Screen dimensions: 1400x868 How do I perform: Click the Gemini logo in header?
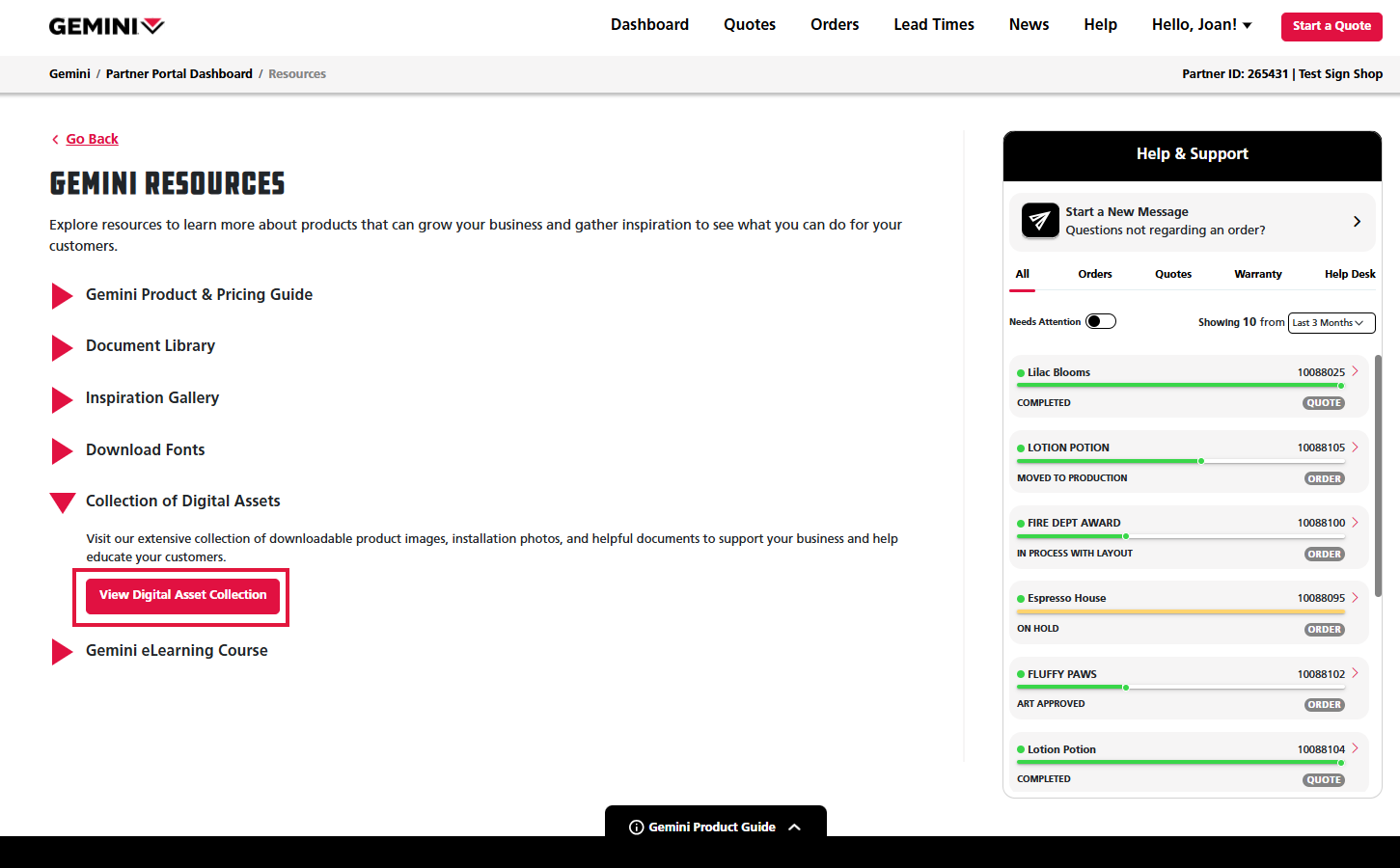click(x=106, y=26)
